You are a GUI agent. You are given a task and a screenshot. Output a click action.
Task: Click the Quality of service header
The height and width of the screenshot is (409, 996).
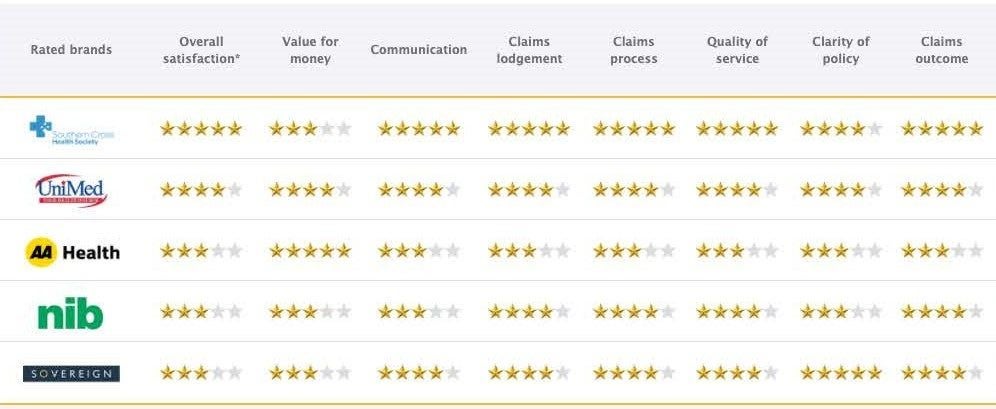pyautogui.click(x=737, y=50)
